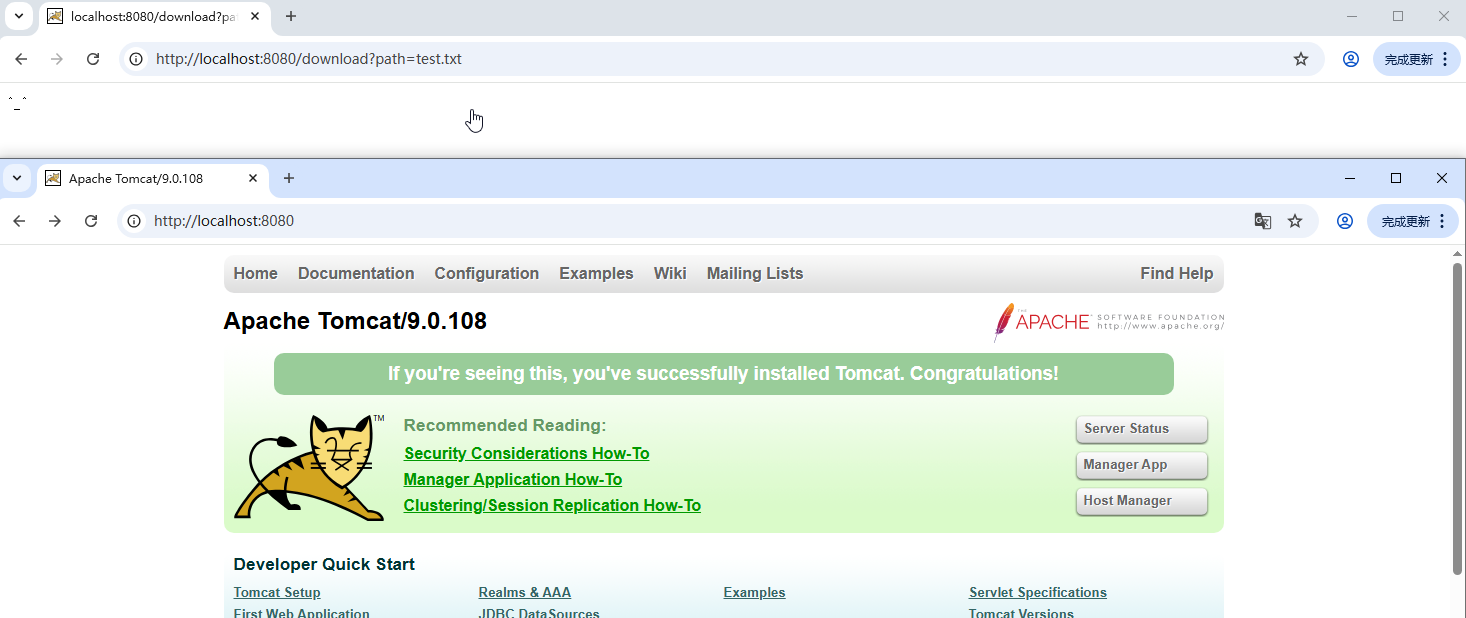Click the Tomcat cat mascot image
Viewport: 1466px width, 618px height.
click(x=309, y=468)
